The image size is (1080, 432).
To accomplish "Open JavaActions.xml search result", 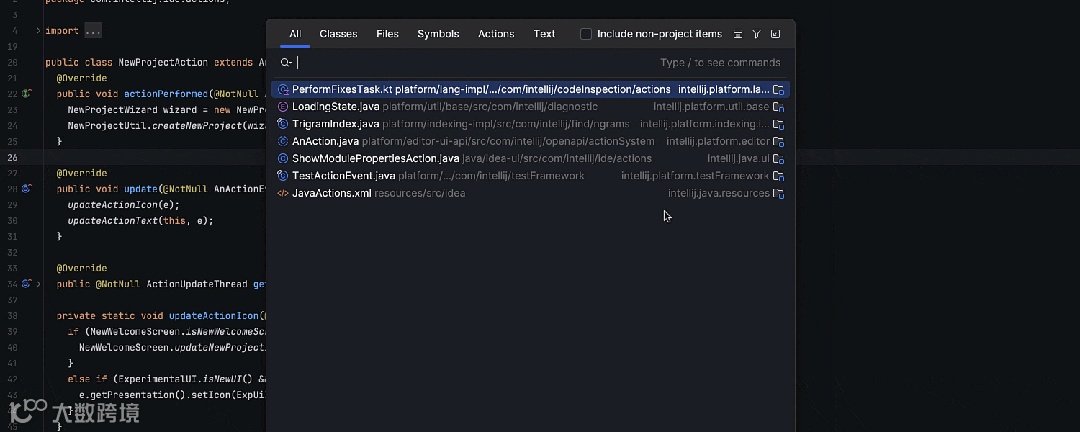I will [x=530, y=193].
